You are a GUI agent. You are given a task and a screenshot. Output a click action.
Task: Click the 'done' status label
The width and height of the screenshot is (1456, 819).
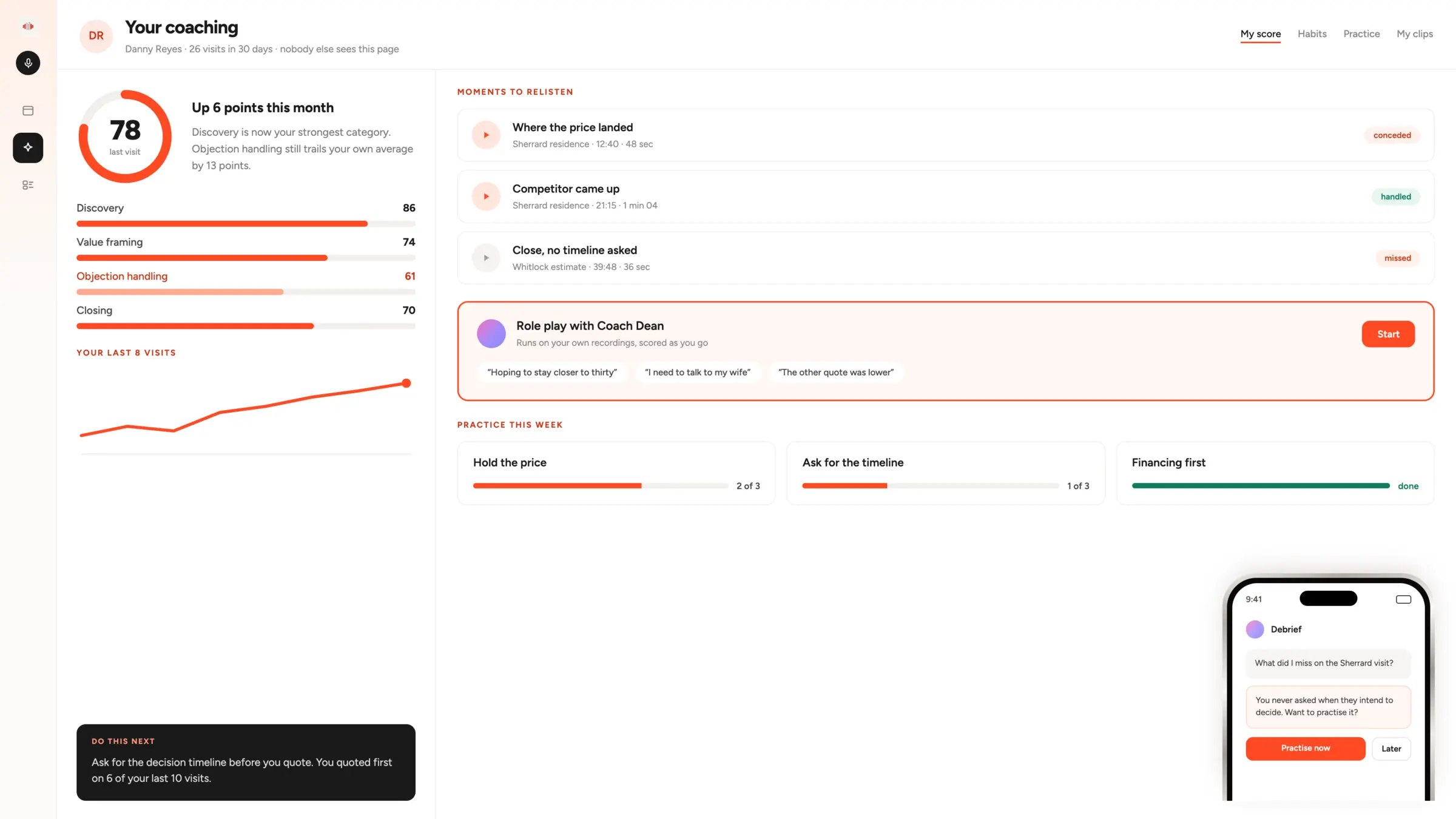coord(1407,486)
